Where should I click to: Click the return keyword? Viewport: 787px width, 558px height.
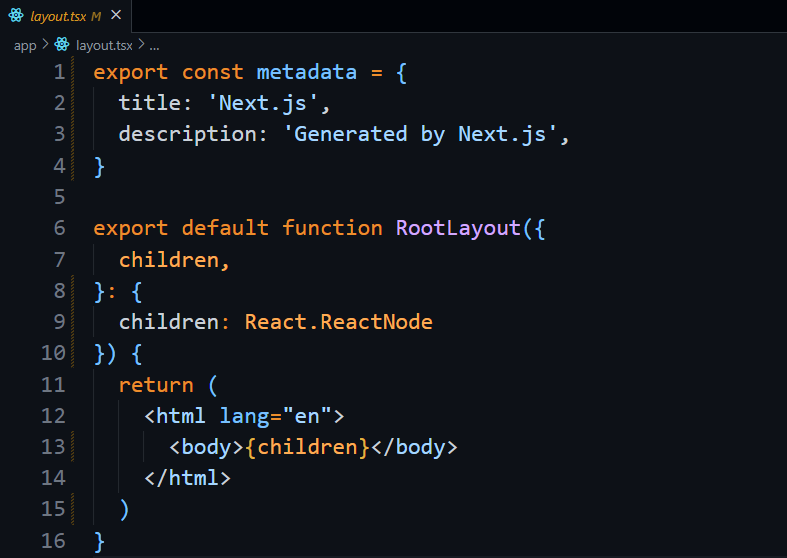[x=156, y=384]
